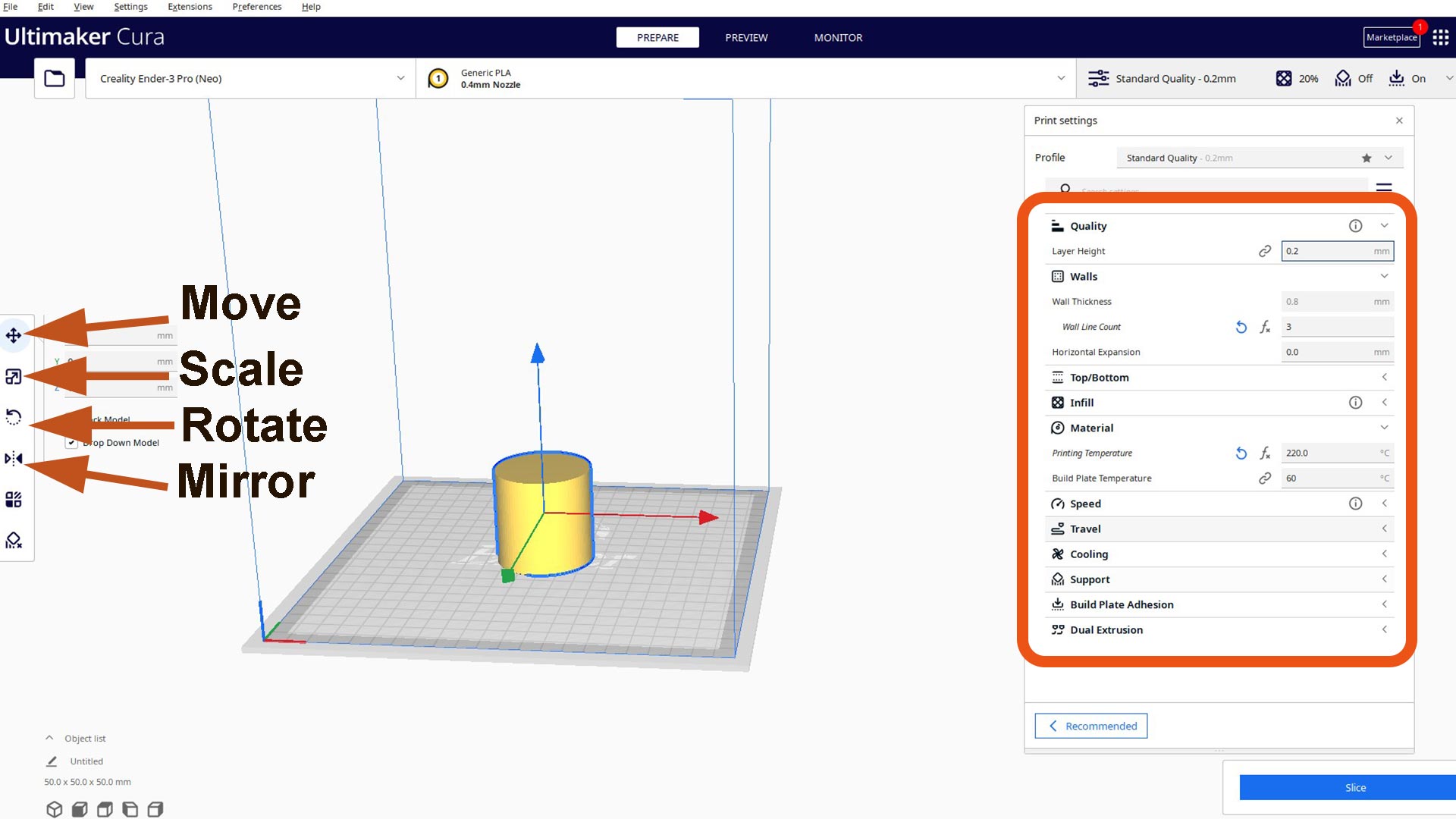This screenshot has height=819, width=1456.
Task: Expand the Speed settings section
Action: pos(1384,504)
